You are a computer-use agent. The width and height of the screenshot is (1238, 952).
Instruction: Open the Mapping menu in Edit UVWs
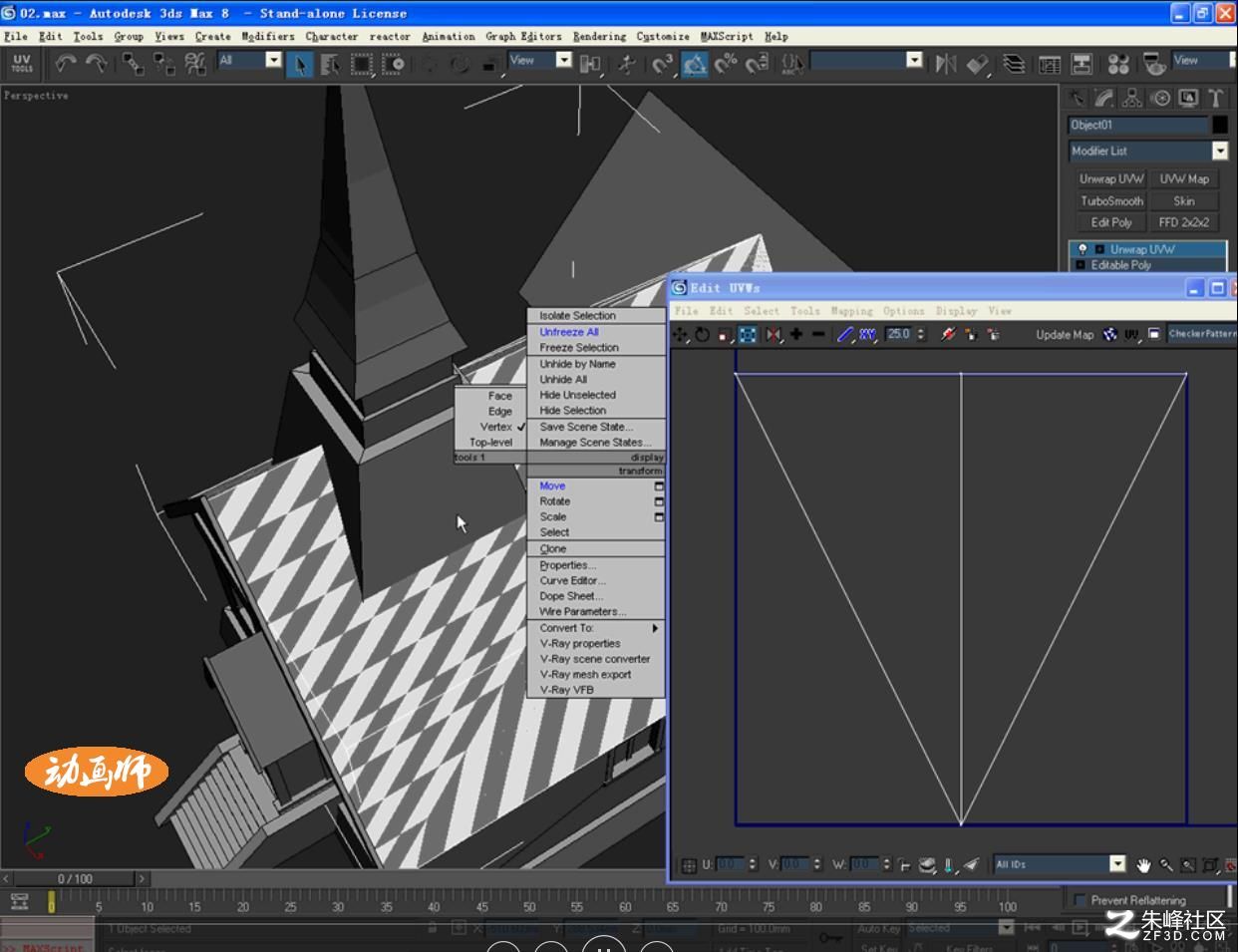pyautogui.click(x=851, y=311)
